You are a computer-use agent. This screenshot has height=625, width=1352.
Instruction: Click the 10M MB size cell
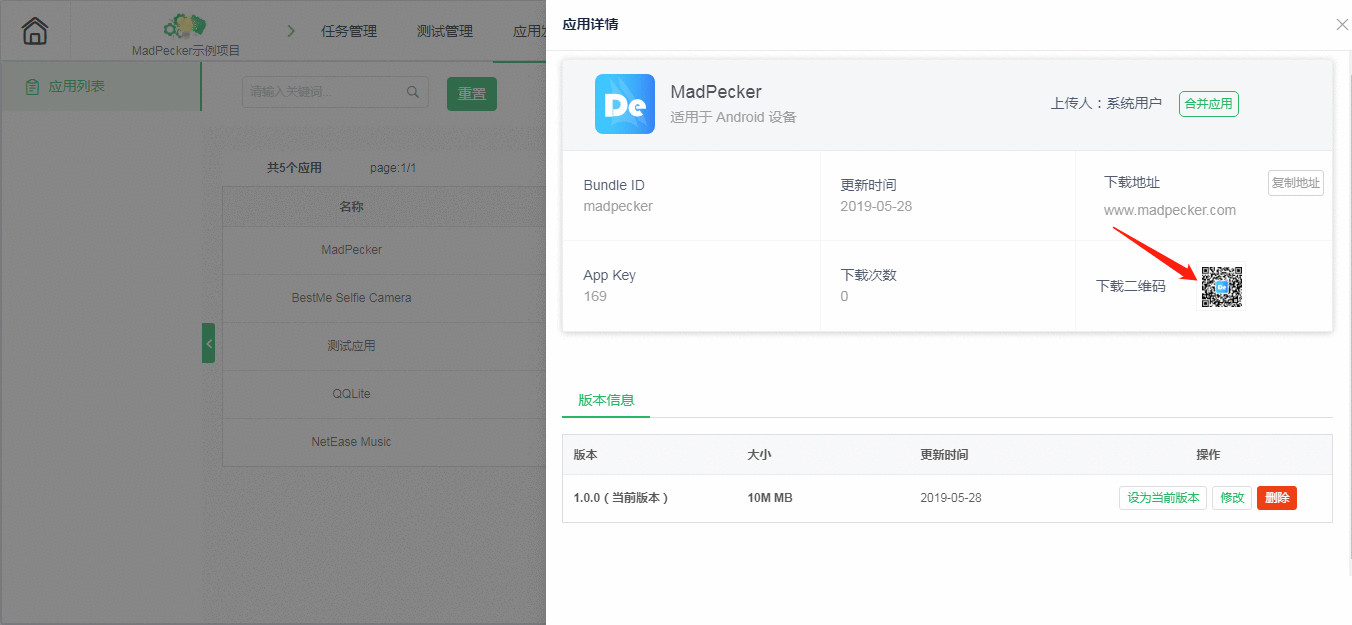coord(770,498)
